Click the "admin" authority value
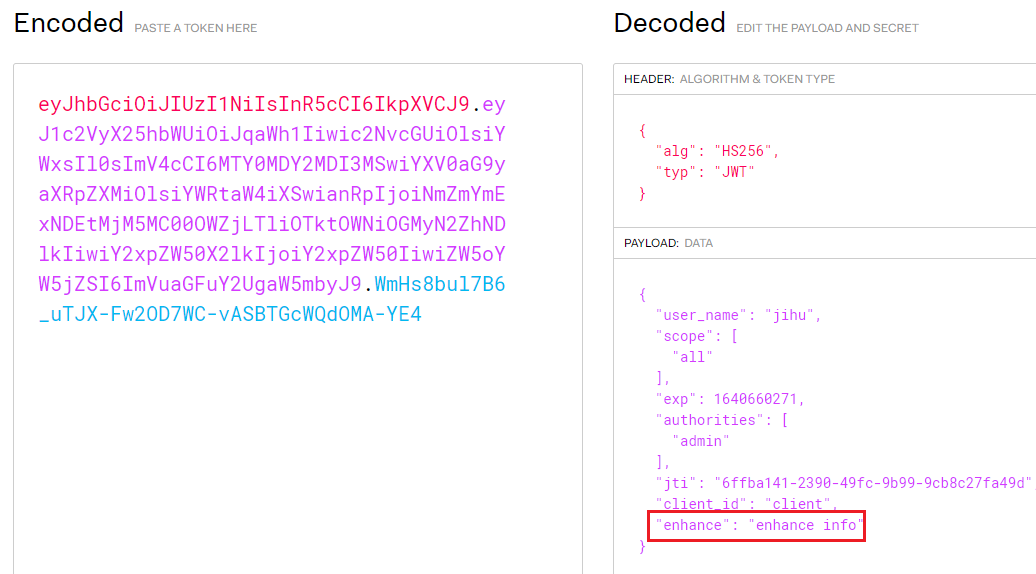The width and height of the screenshot is (1036, 574). (701, 441)
